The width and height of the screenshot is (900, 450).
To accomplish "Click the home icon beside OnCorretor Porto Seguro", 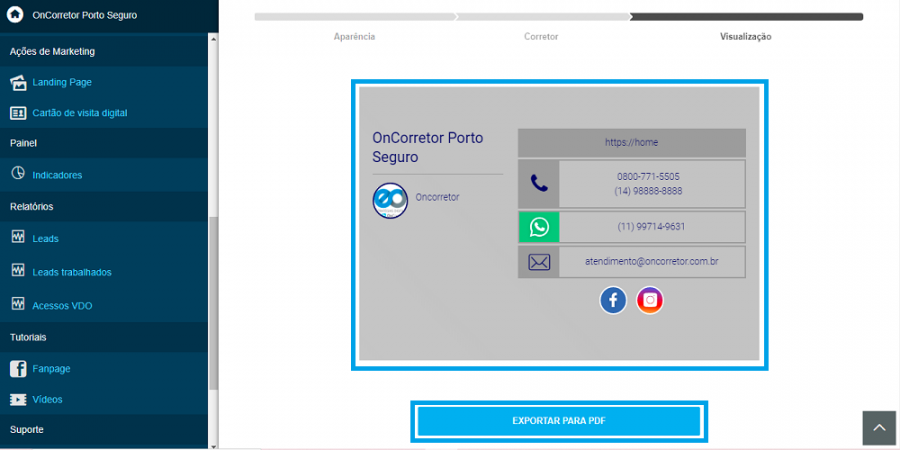I will coord(15,15).
